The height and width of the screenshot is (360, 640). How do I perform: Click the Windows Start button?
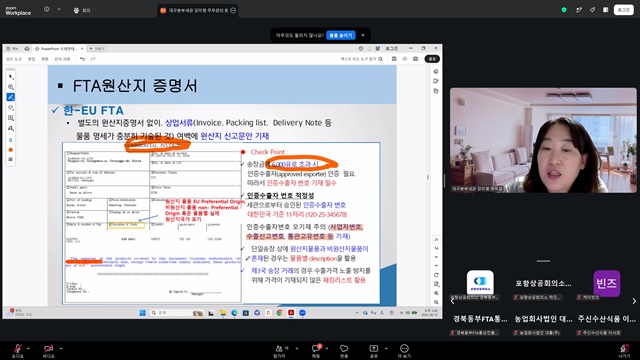[142, 313]
